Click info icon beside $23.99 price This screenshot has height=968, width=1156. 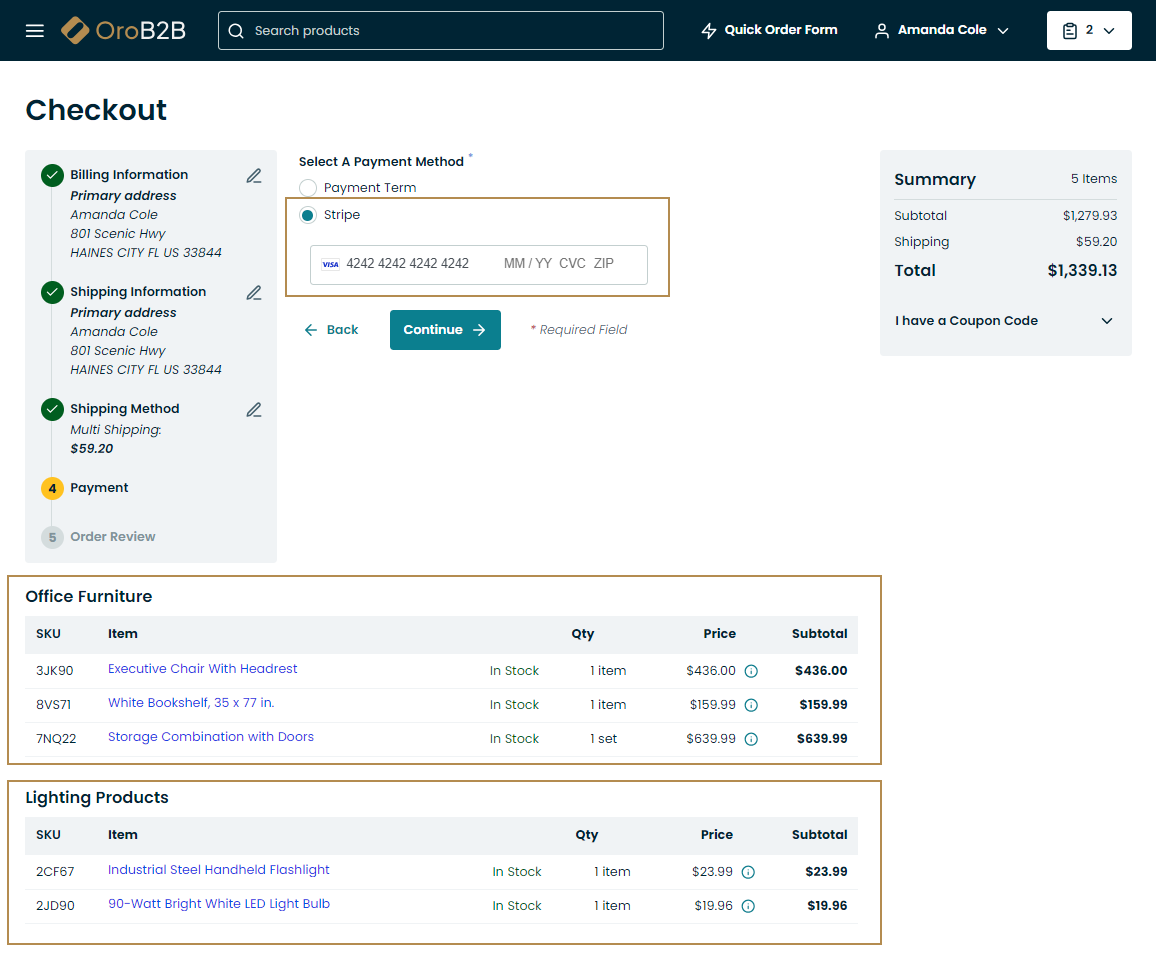pos(748,872)
